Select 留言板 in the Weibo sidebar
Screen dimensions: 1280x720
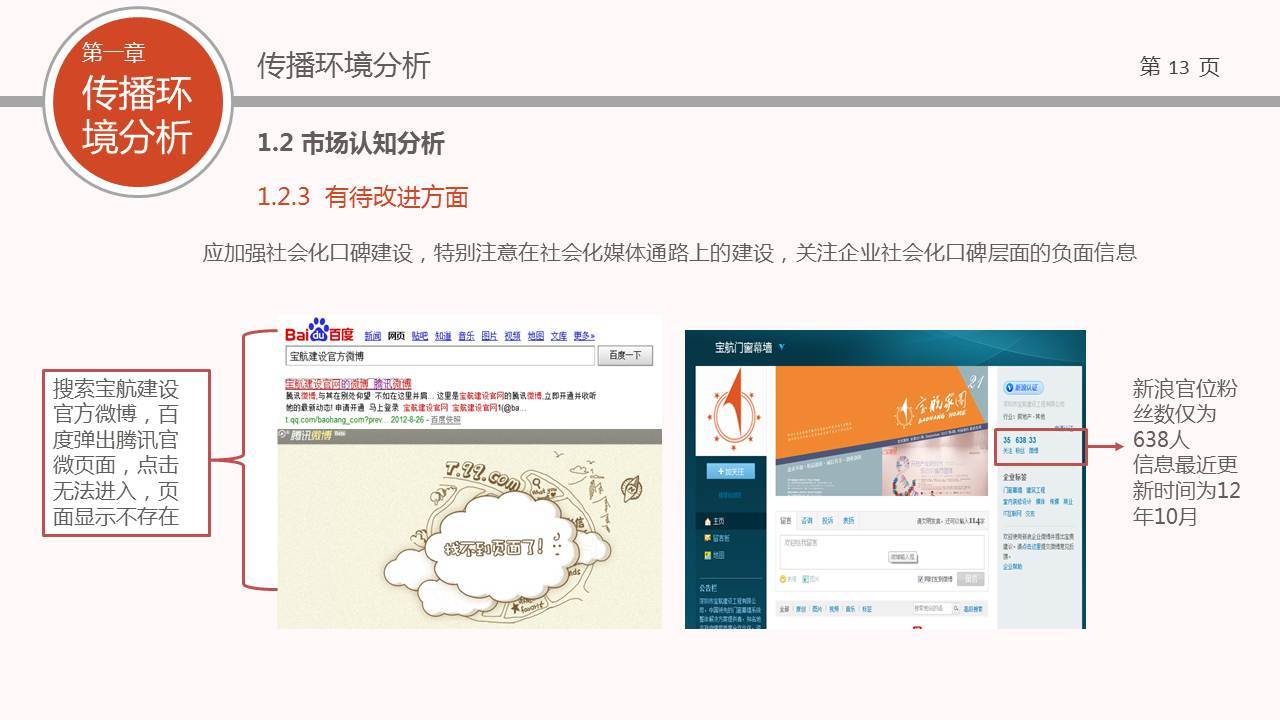point(715,538)
